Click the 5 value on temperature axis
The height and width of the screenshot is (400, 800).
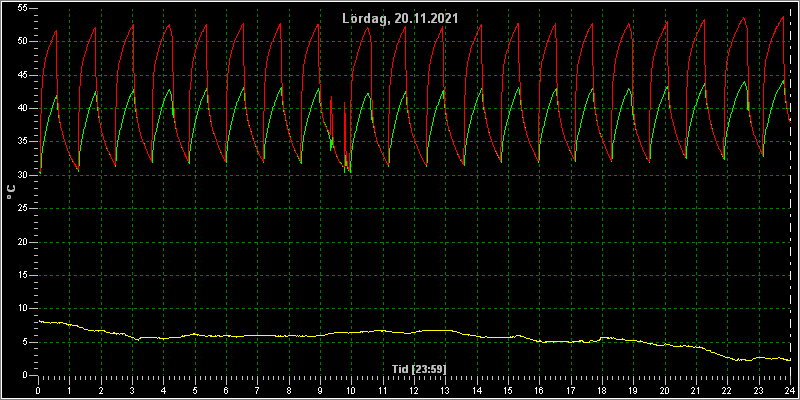(24, 342)
